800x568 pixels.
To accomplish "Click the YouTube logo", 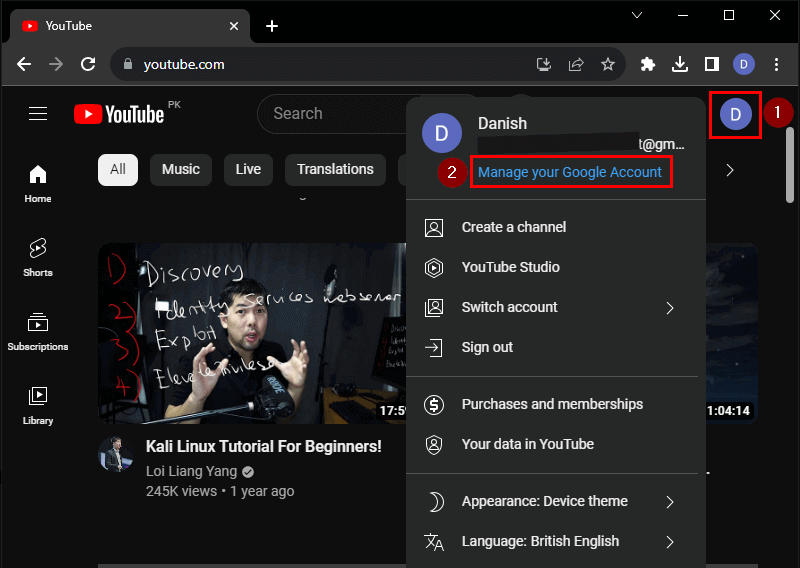I will pos(120,114).
